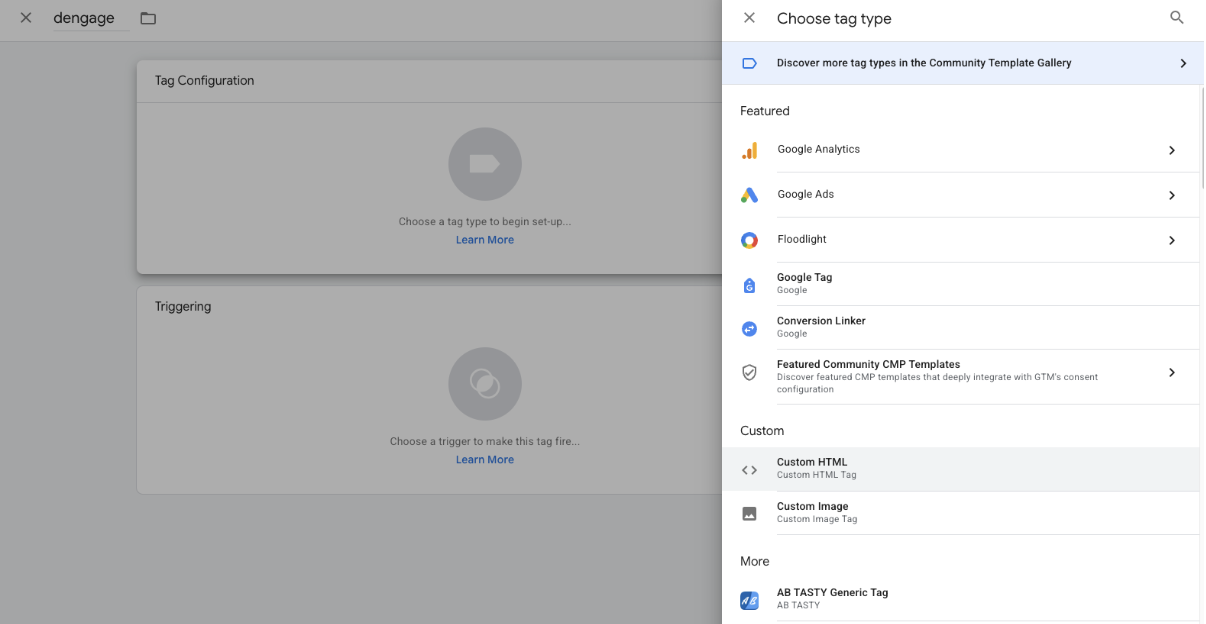Click the Conversion Linker icon
Screen dimensions: 1206x624
click(749, 328)
